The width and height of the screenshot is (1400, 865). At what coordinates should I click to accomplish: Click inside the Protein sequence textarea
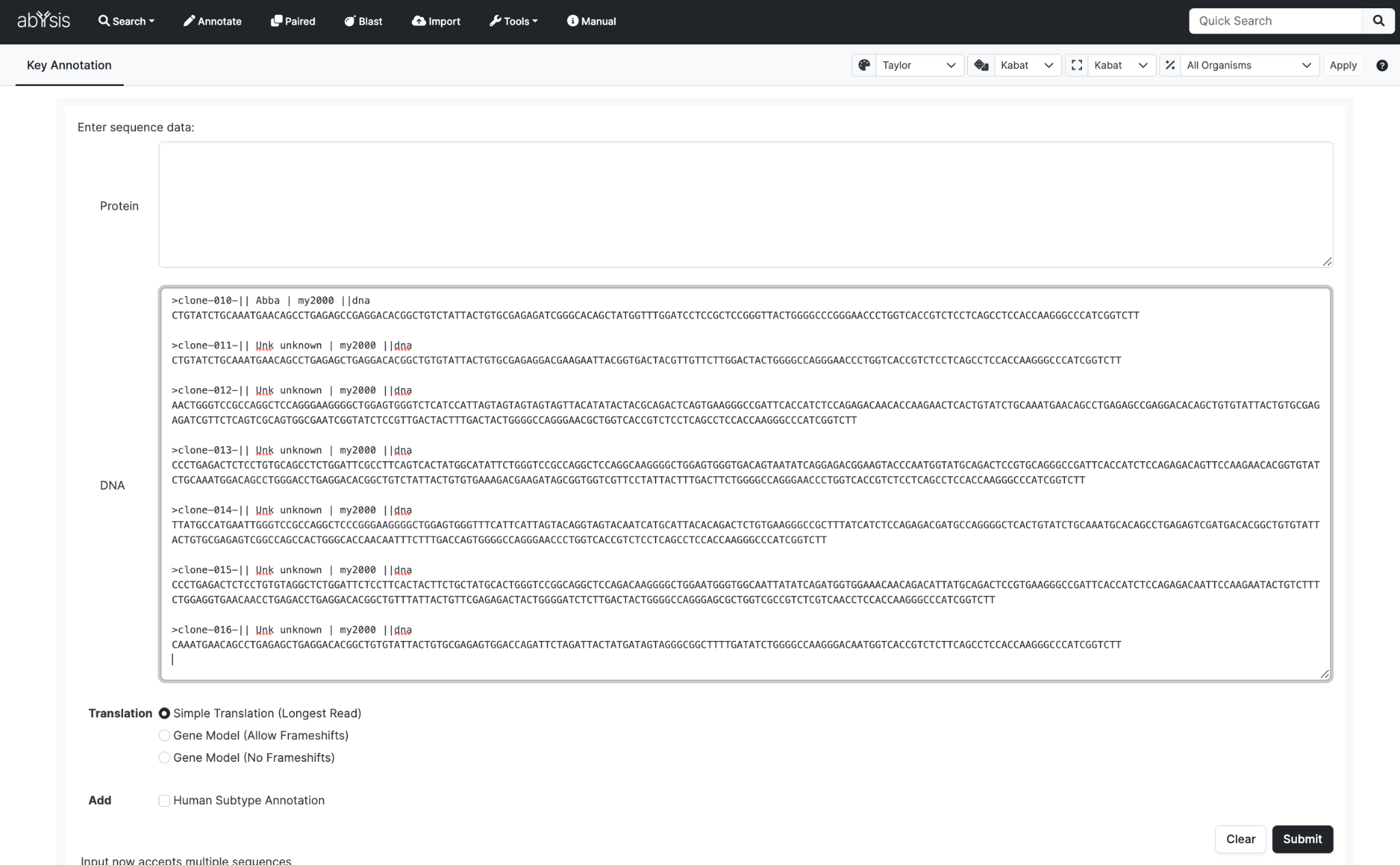[746, 204]
